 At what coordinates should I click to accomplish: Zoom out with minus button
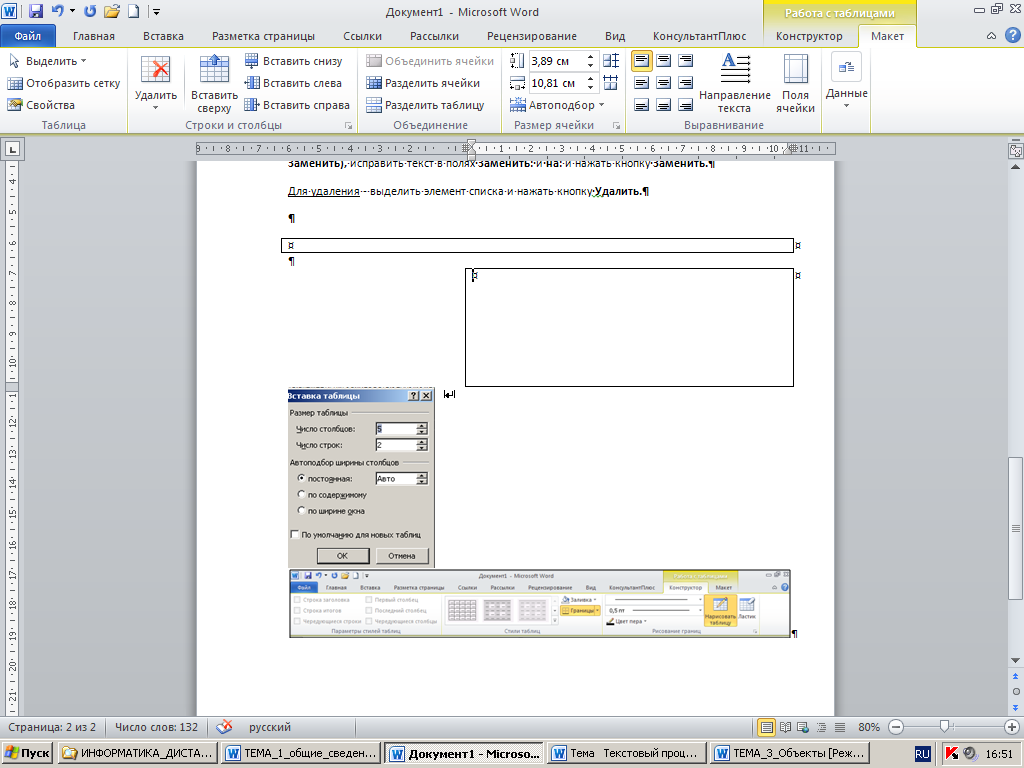click(896, 727)
